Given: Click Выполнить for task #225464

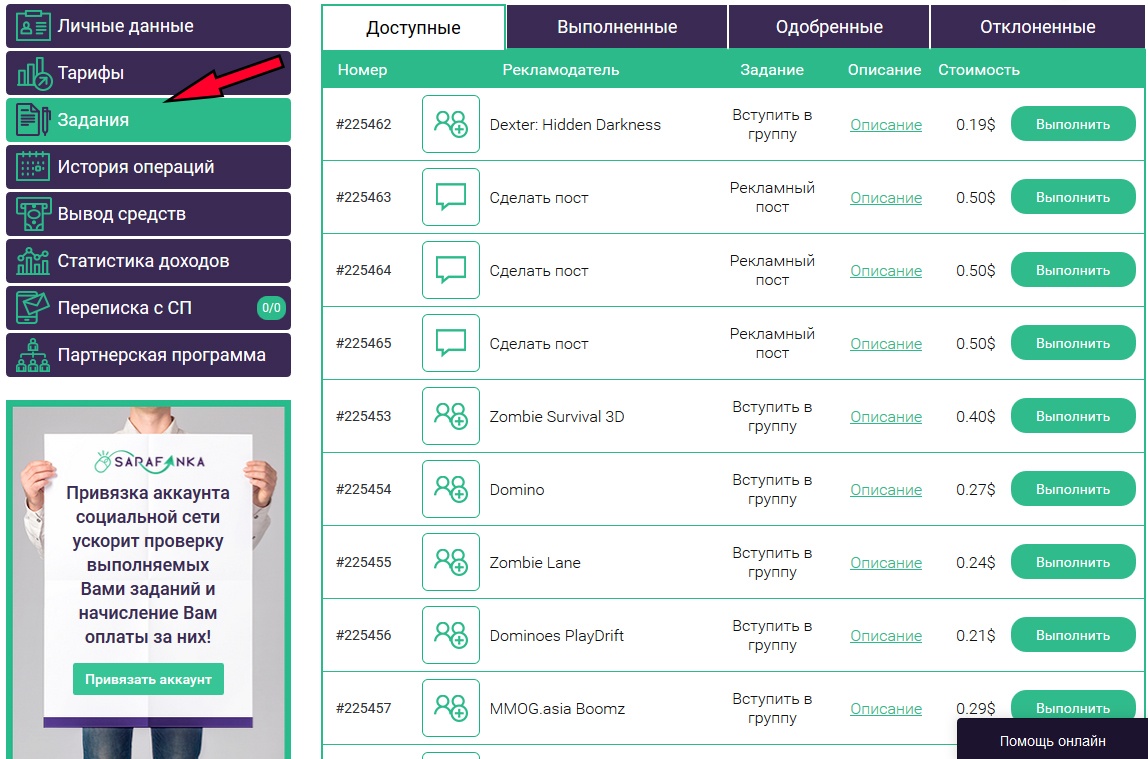Looking at the screenshot, I should [1073, 270].
